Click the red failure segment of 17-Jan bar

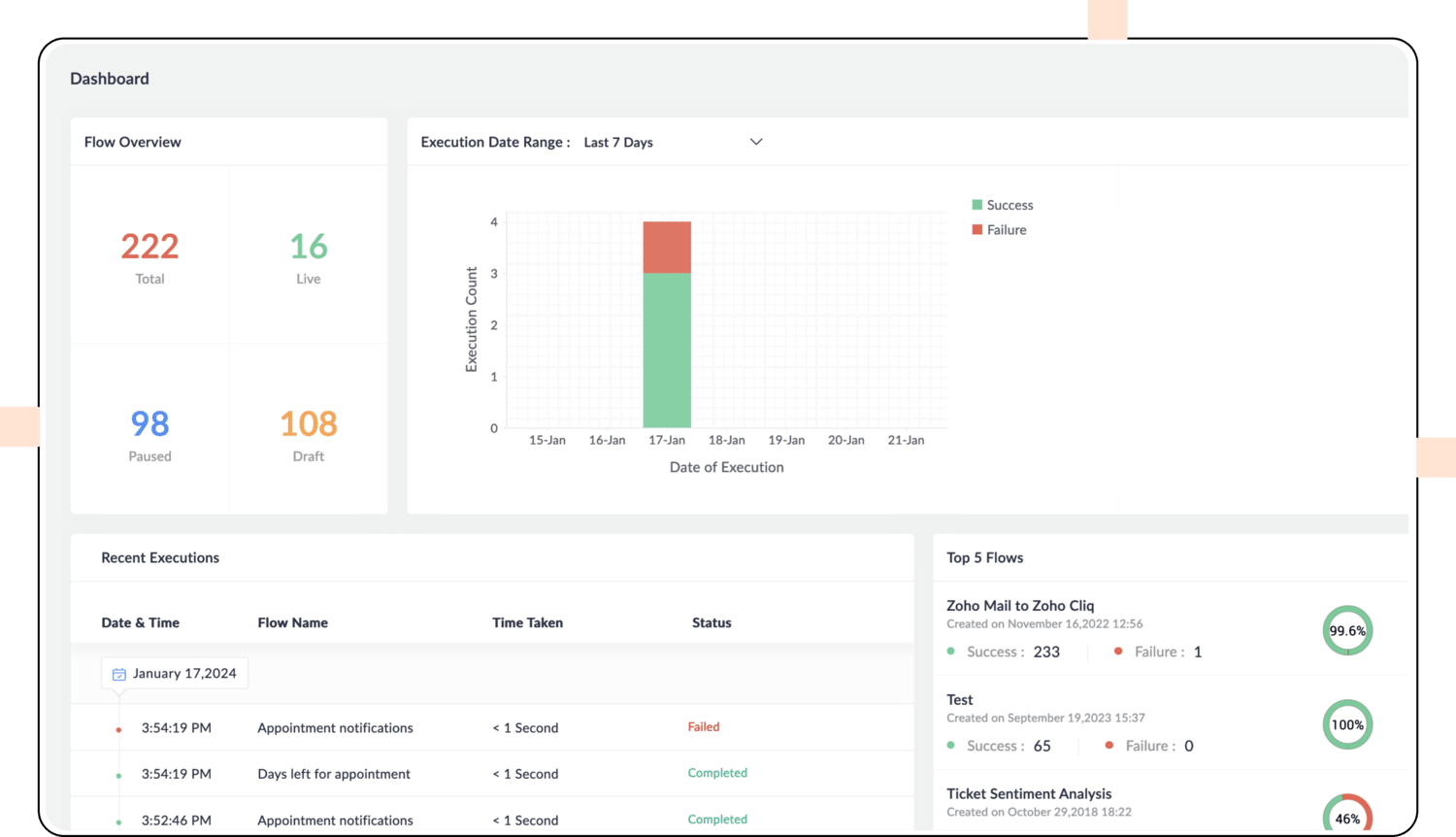[667, 247]
